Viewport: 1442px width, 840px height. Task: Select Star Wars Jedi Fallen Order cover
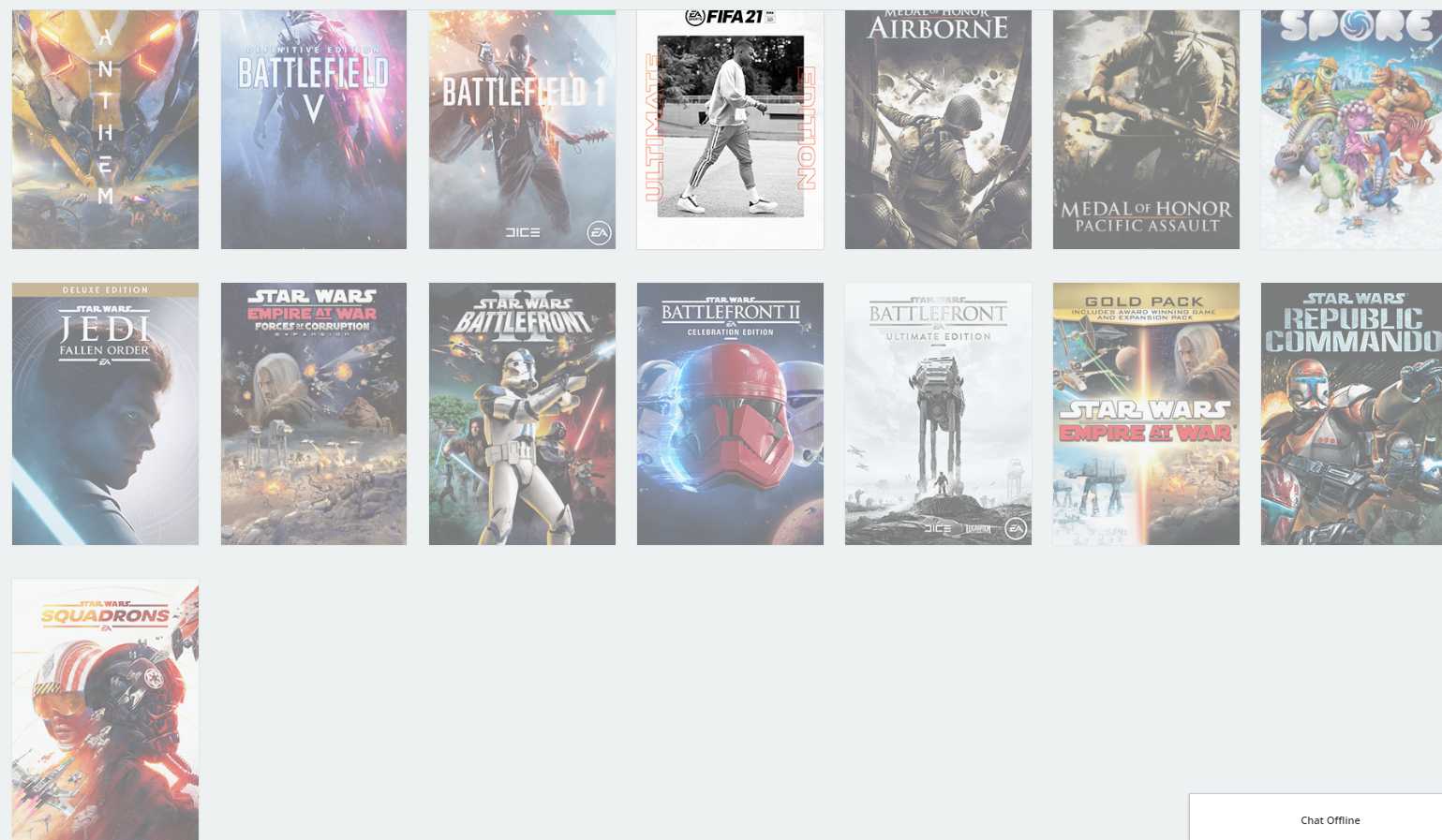pyautogui.click(x=105, y=414)
